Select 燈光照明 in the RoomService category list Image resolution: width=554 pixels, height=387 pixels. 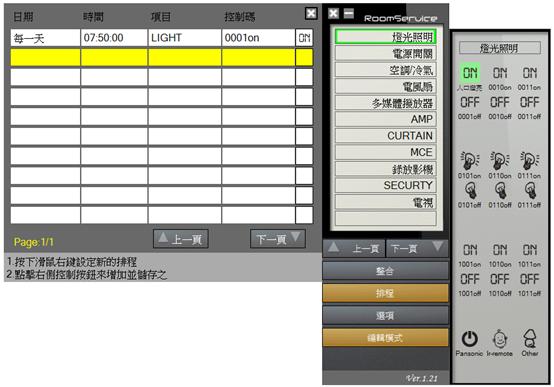[x=385, y=37]
